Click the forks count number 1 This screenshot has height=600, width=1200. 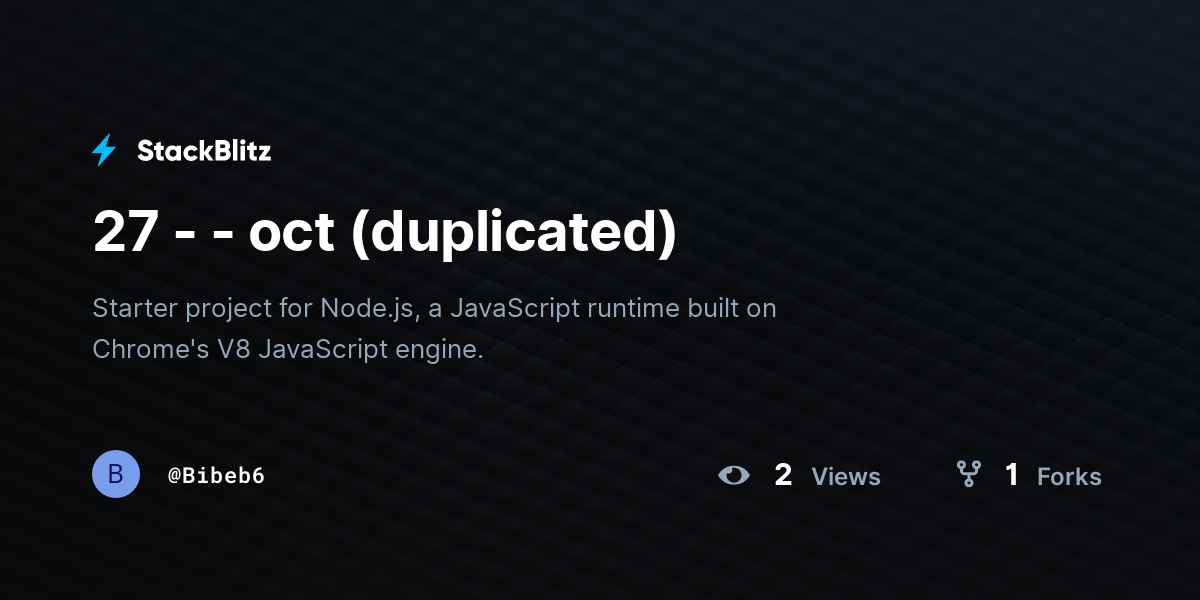click(1012, 475)
